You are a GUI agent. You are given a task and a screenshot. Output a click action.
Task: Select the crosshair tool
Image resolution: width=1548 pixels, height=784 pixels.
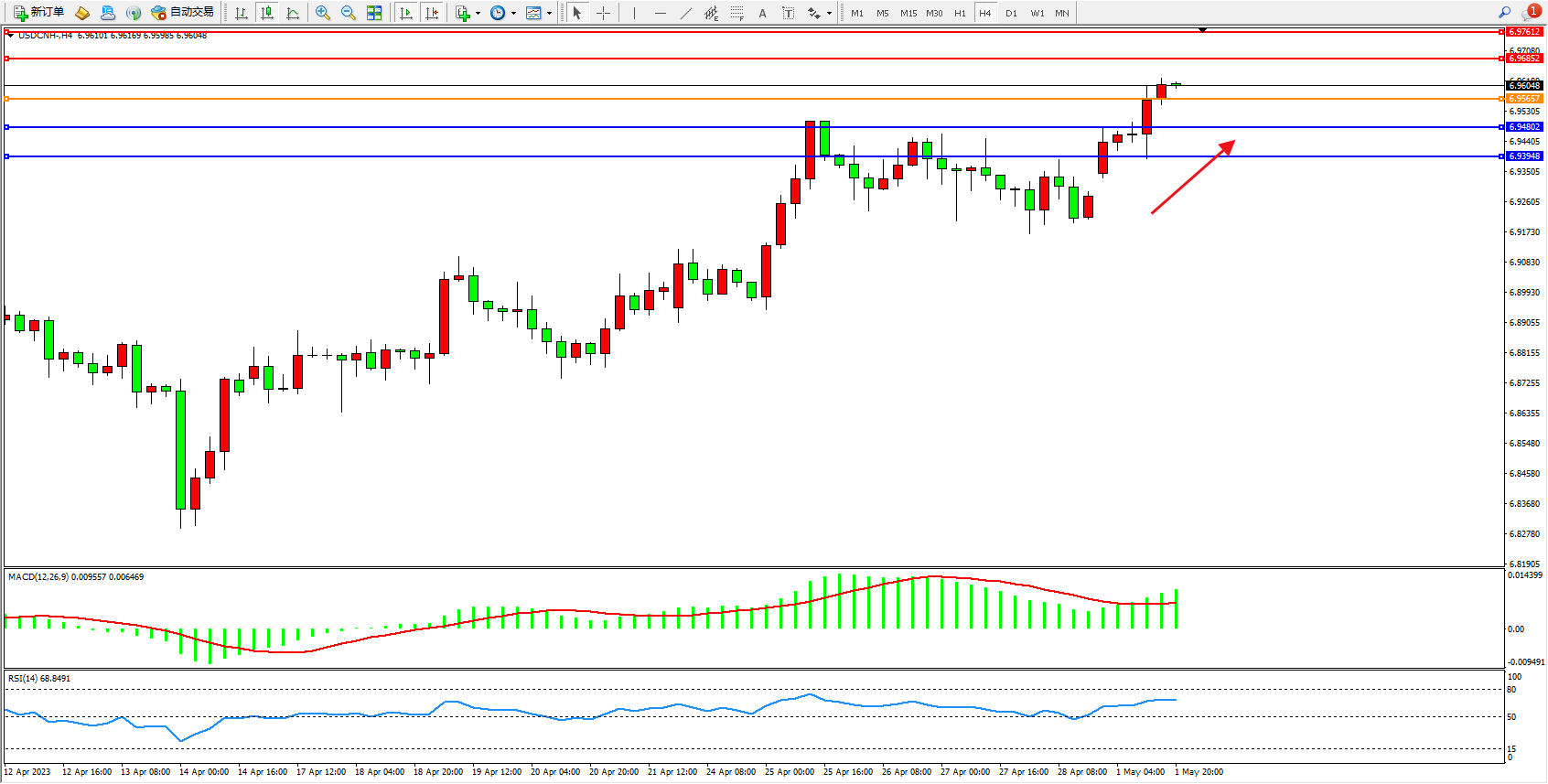(x=603, y=13)
